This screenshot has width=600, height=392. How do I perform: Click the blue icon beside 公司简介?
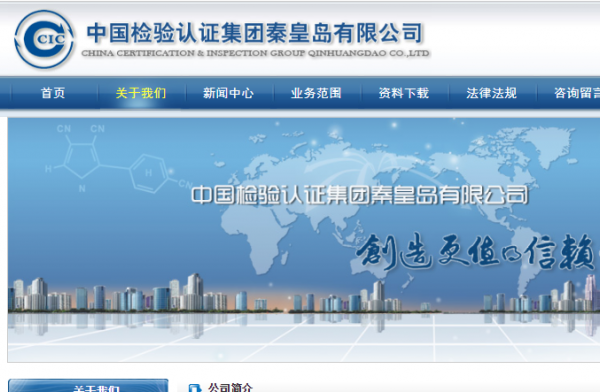195,388
